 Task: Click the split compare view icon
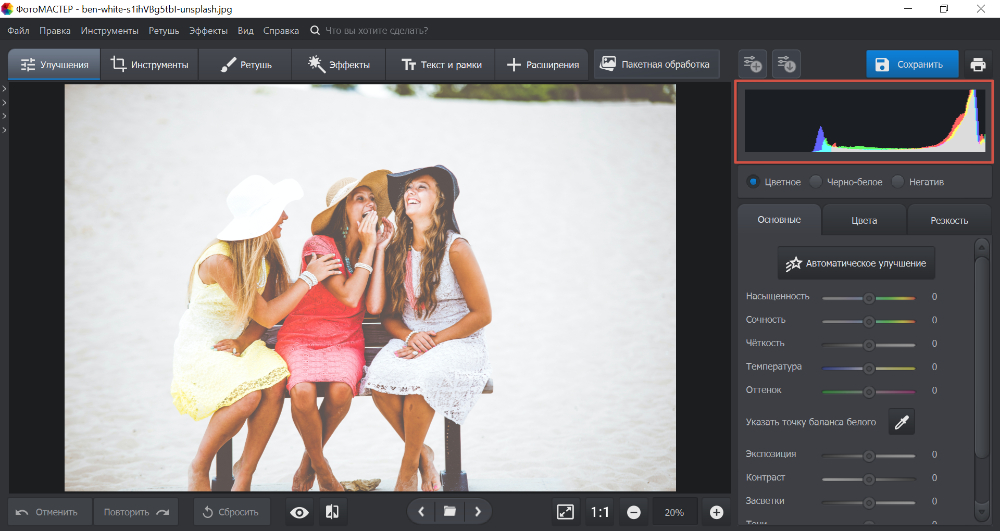click(332, 512)
